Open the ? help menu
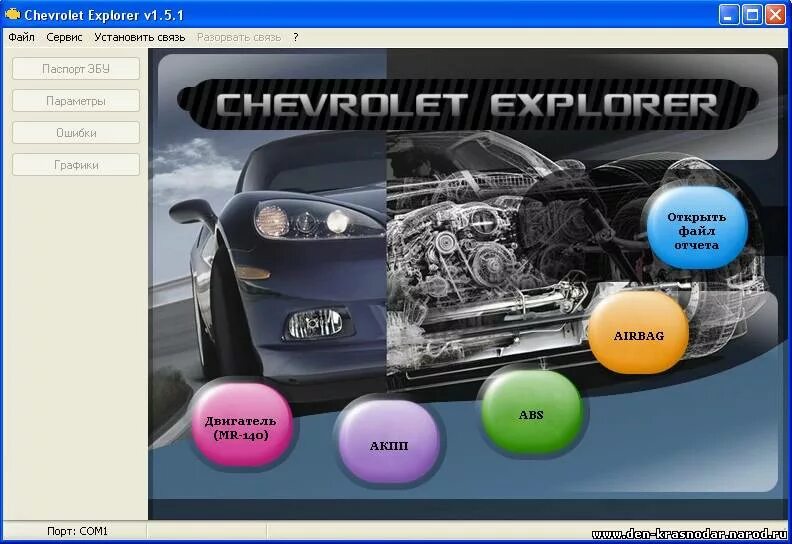This screenshot has width=792, height=544. click(295, 37)
